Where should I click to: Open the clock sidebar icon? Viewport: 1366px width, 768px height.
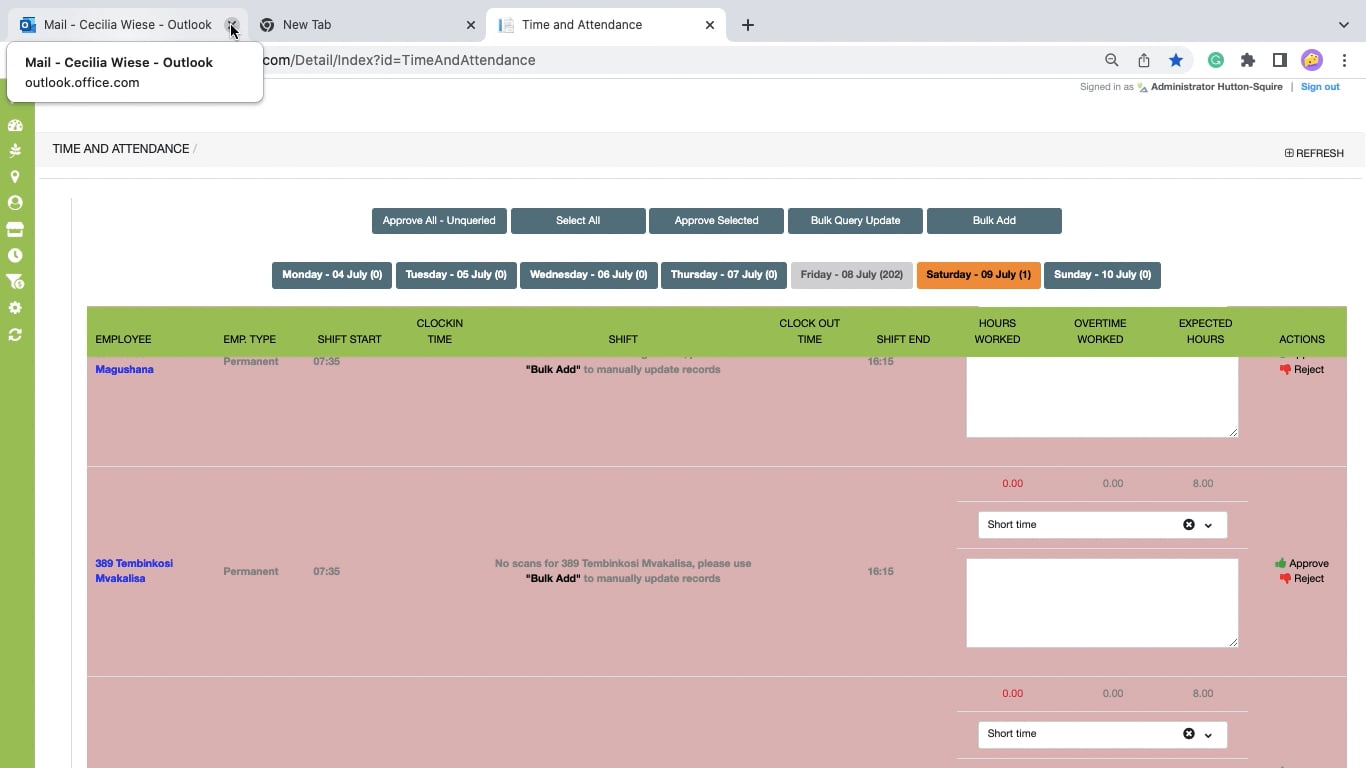pos(15,255)
